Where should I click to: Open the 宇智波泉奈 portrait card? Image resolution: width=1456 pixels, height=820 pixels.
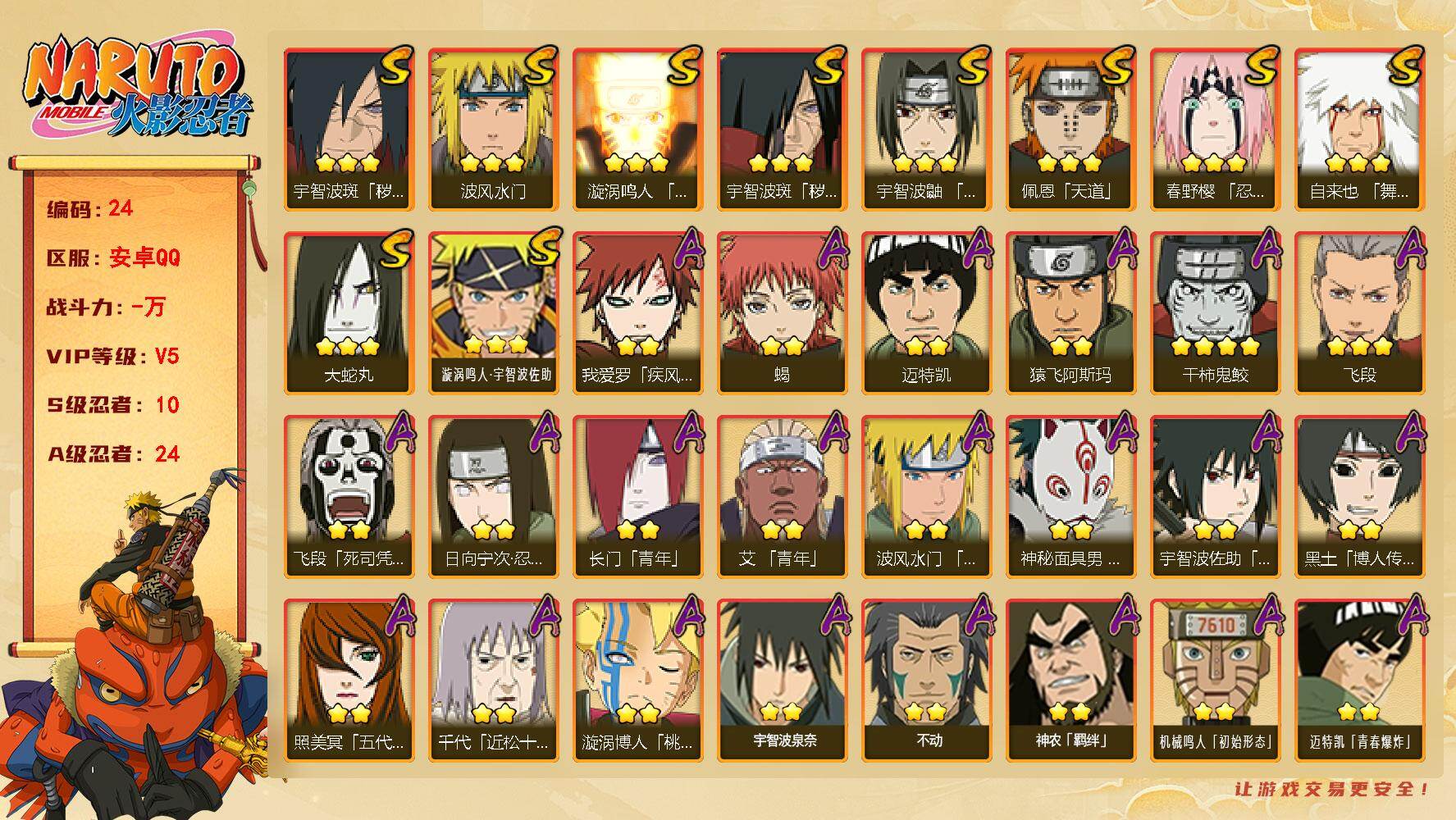[x=782, y=681]
